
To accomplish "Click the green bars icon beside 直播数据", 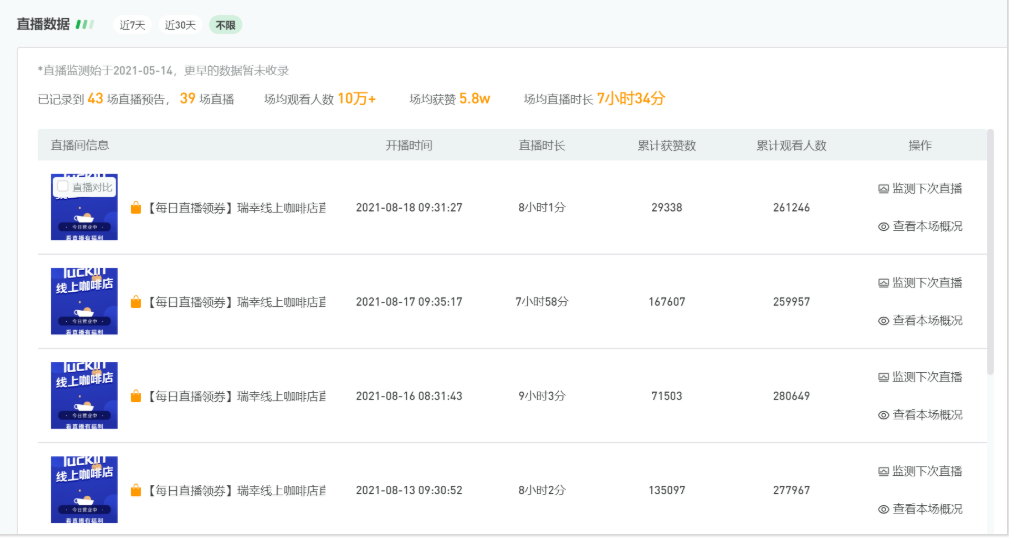I will click(x=85, y=24).
